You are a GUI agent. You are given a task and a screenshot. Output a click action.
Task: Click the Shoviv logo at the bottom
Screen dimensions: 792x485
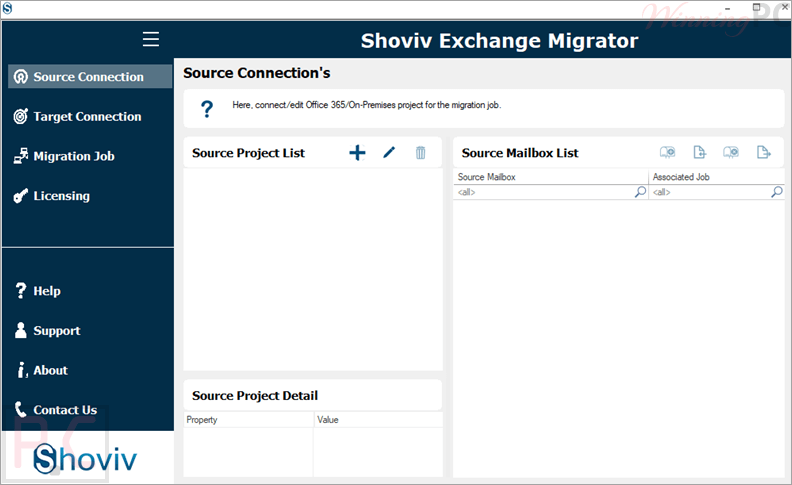pos(85,459)
